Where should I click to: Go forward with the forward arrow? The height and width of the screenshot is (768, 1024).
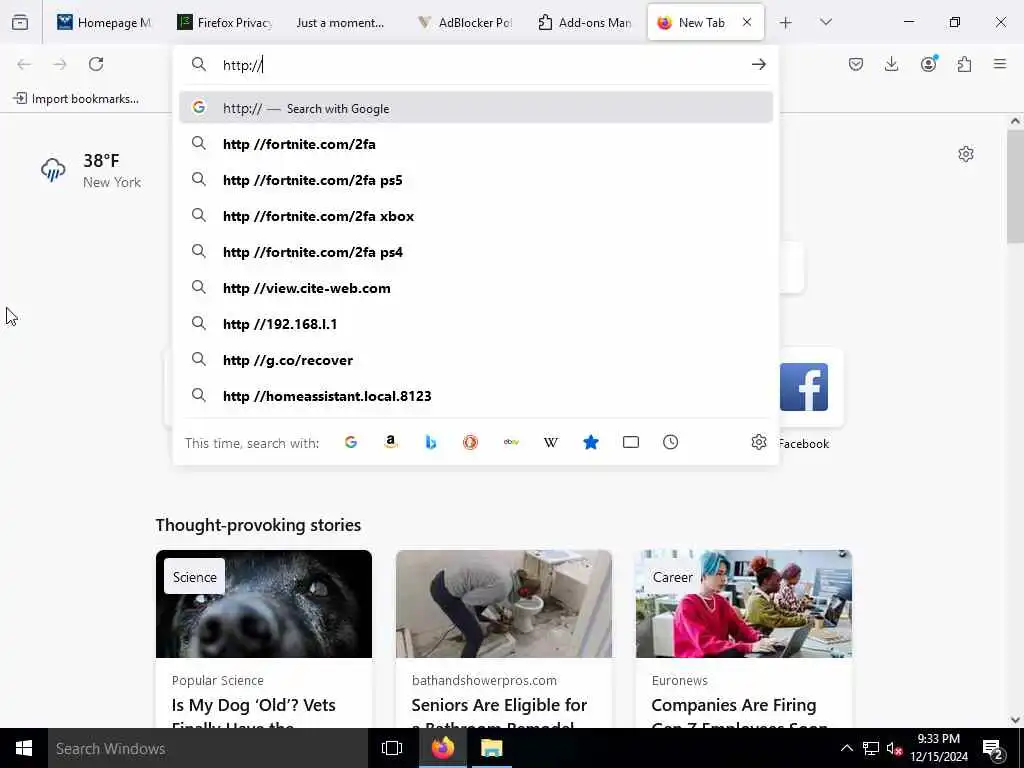click(x=60, y=64)
